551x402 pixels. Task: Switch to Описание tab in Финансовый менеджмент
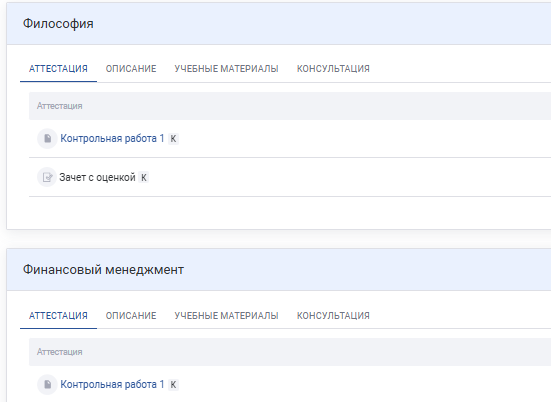point(131,316)
